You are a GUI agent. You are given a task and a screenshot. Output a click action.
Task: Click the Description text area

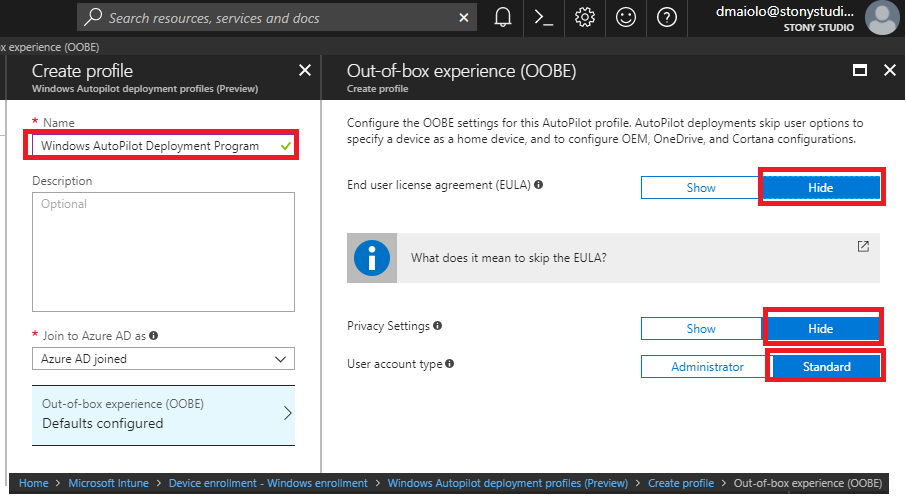click(x=164, y=252)
